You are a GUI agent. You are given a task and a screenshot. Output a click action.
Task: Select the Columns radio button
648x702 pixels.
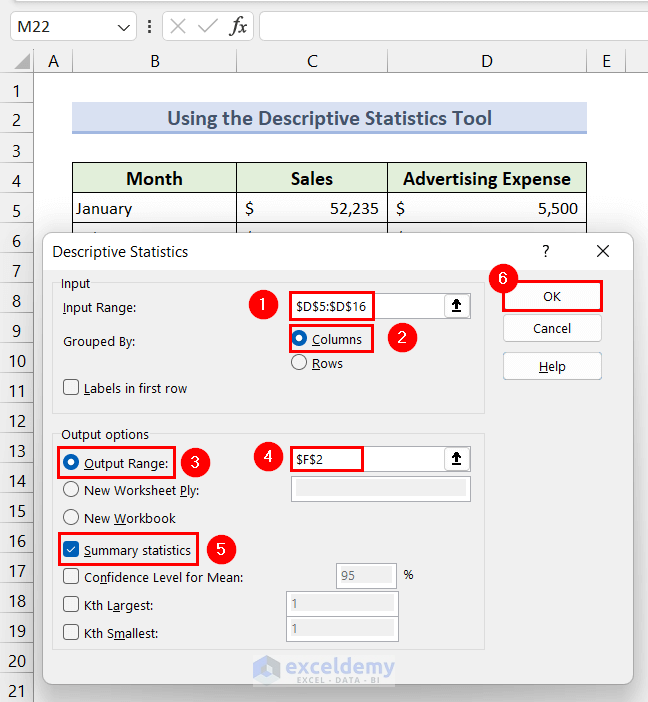point(299,338)
